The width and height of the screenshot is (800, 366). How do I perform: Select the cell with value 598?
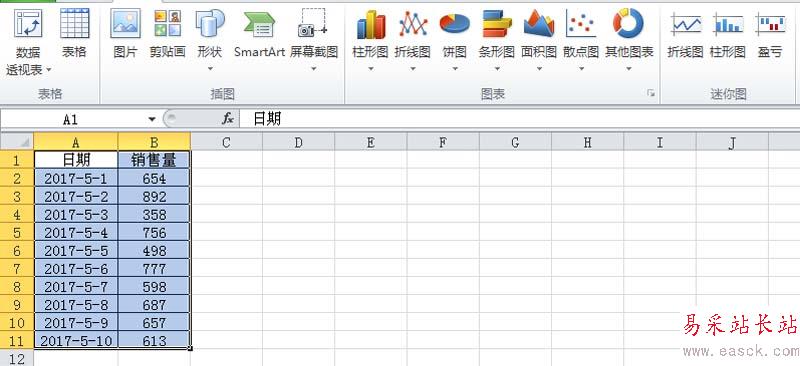[155, 286]
